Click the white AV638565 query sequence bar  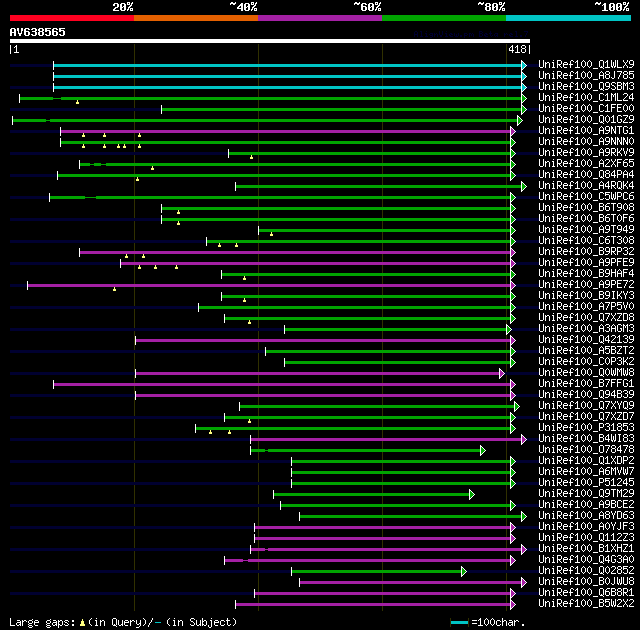coord(270,41)
